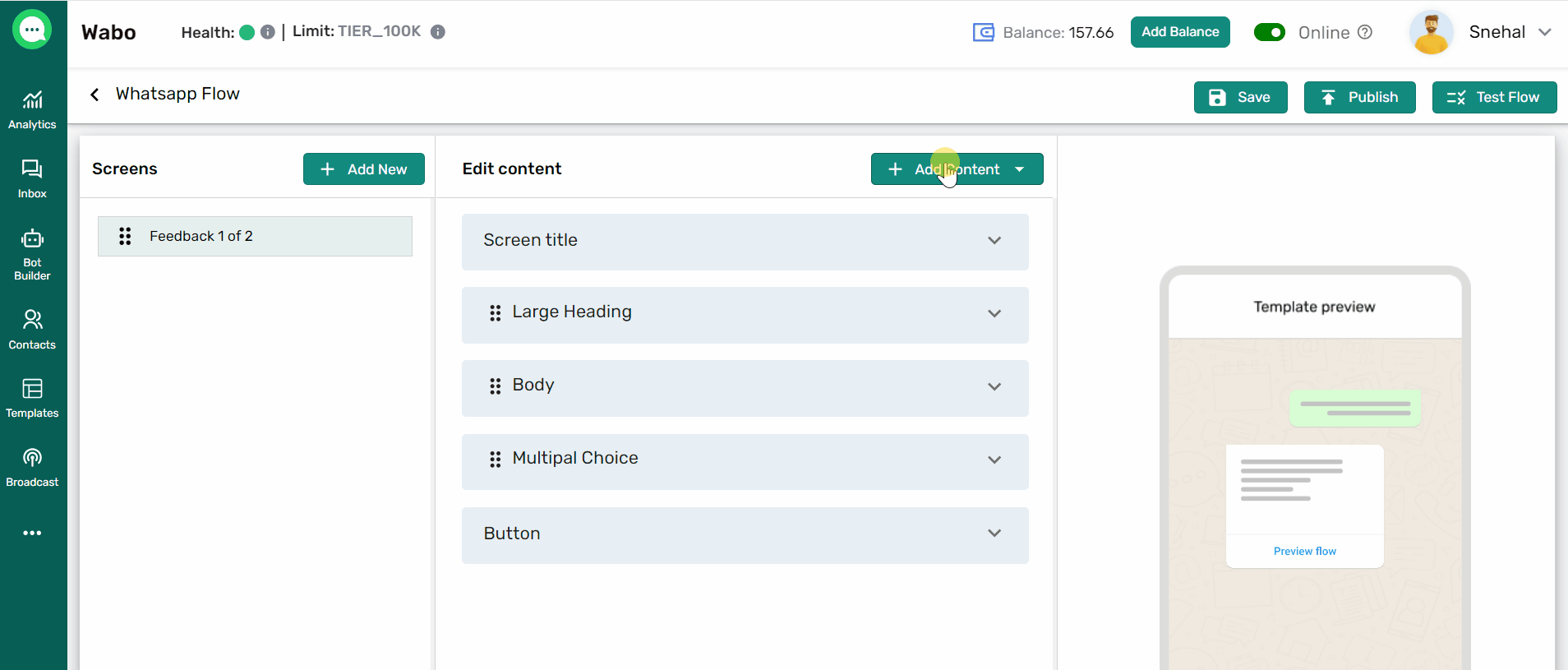Click the back arrow beside Whatsapp Flow

[95, 95]
